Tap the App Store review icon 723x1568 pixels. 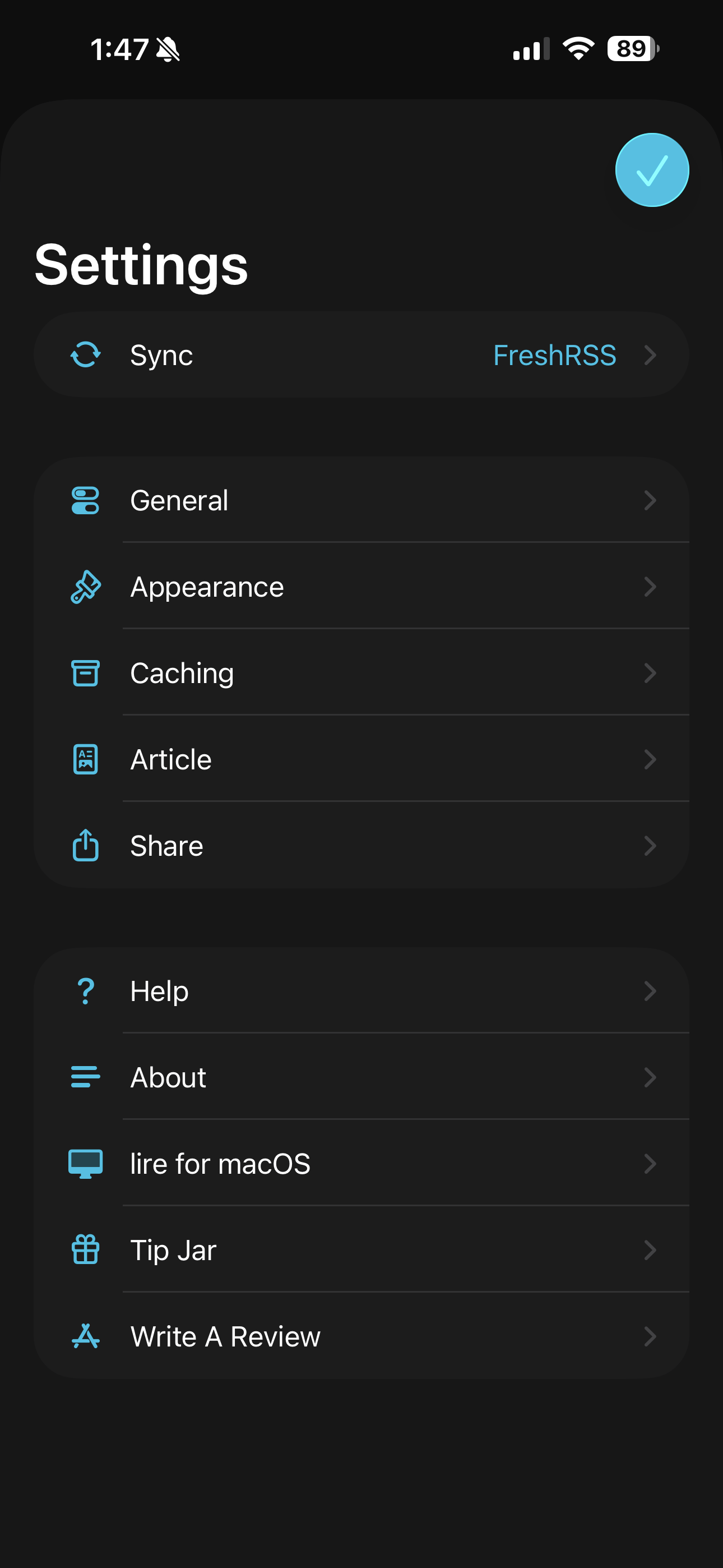85,1336
